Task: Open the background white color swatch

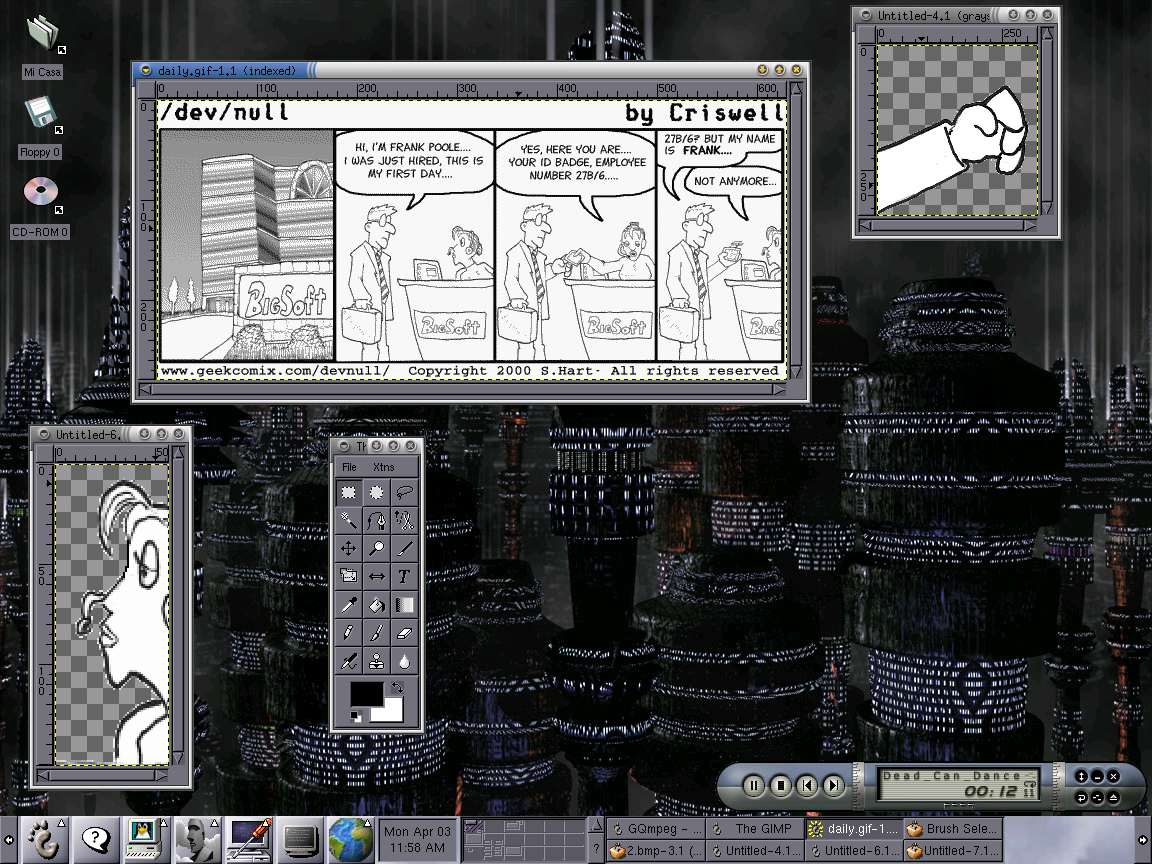Action: pos(392,712)
